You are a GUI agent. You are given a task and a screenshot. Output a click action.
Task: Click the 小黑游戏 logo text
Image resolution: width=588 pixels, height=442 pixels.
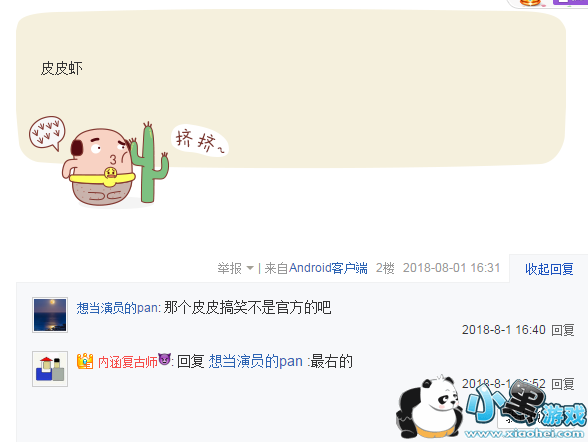[526, 405]
